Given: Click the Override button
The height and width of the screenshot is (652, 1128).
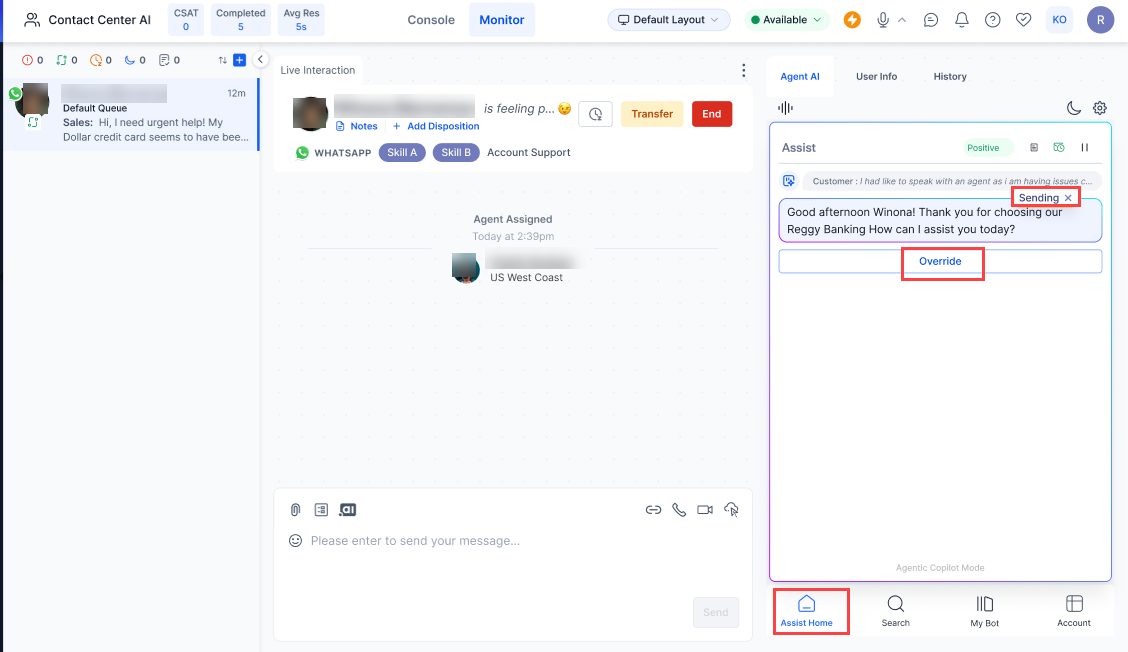Looking at the screenshot, I should (940, 262).
